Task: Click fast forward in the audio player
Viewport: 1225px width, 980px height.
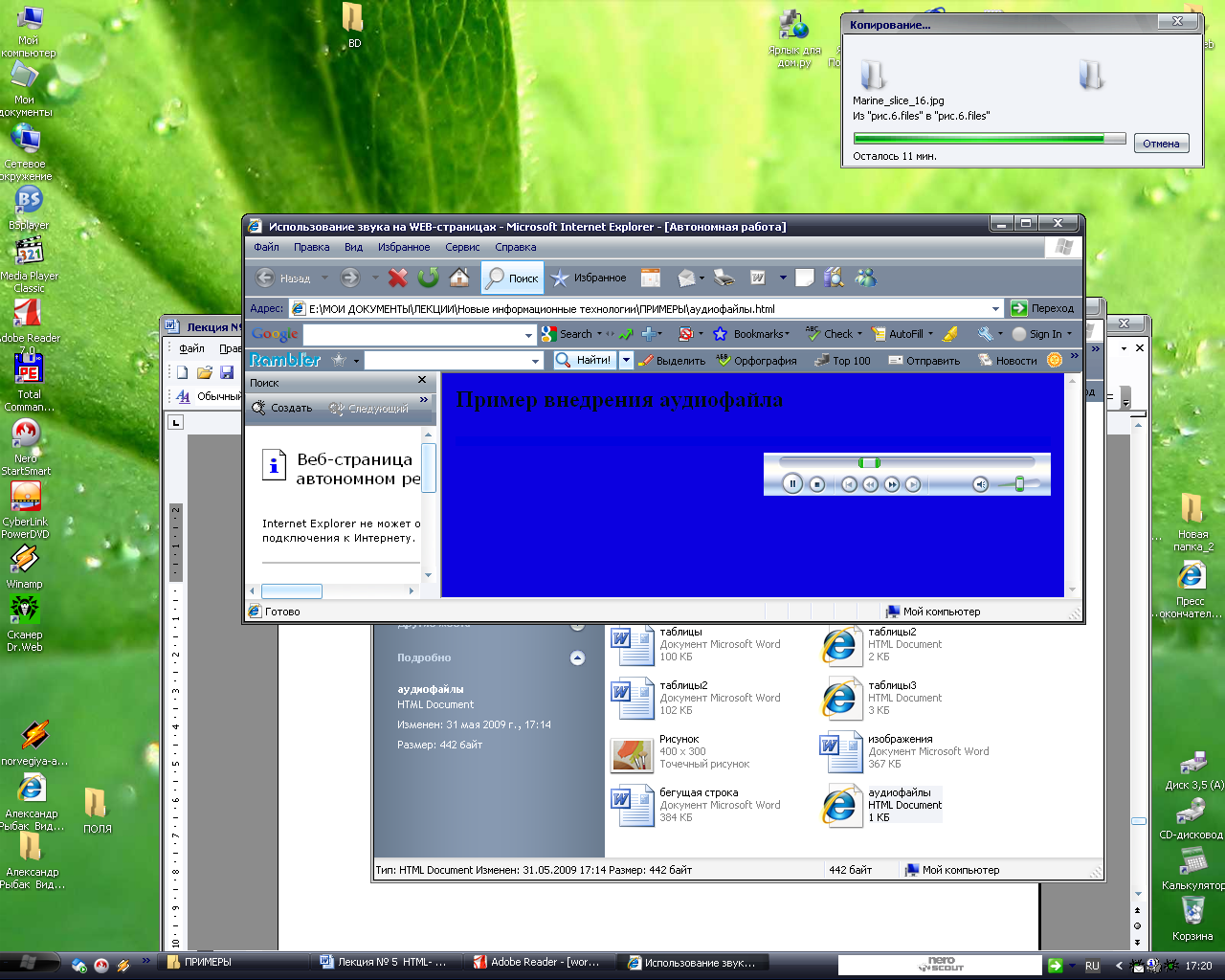Action: coord(892,484)
